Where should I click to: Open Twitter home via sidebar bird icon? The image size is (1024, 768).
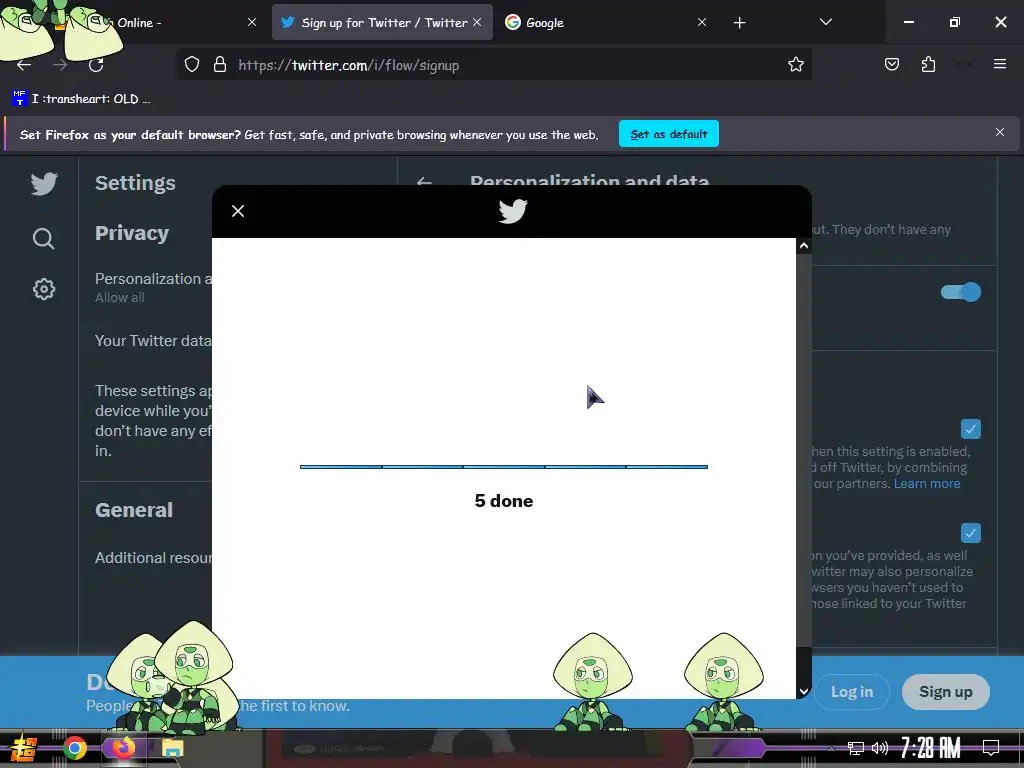(44, 184)
